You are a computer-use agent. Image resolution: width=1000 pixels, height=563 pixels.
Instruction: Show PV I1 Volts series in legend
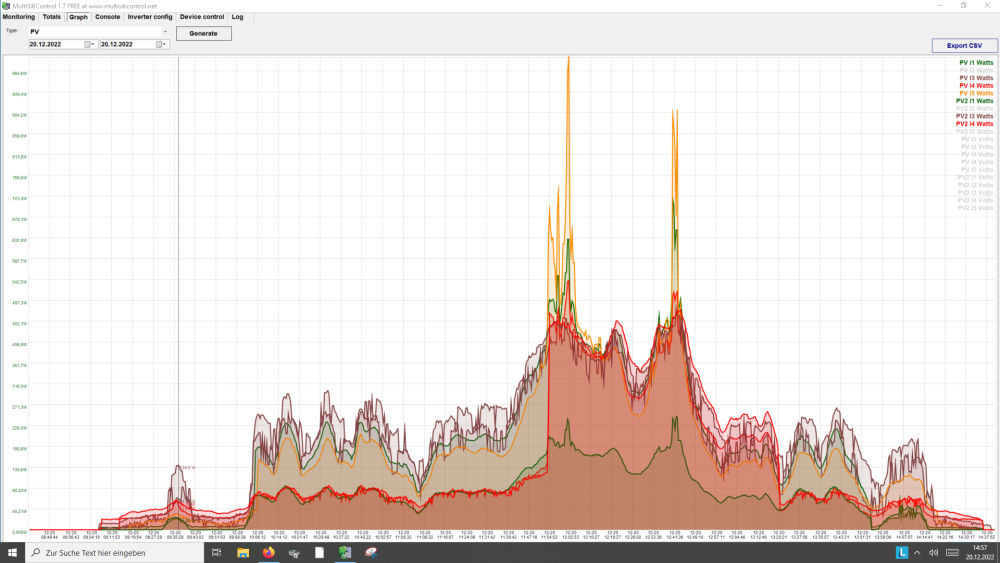coord(976,139)
